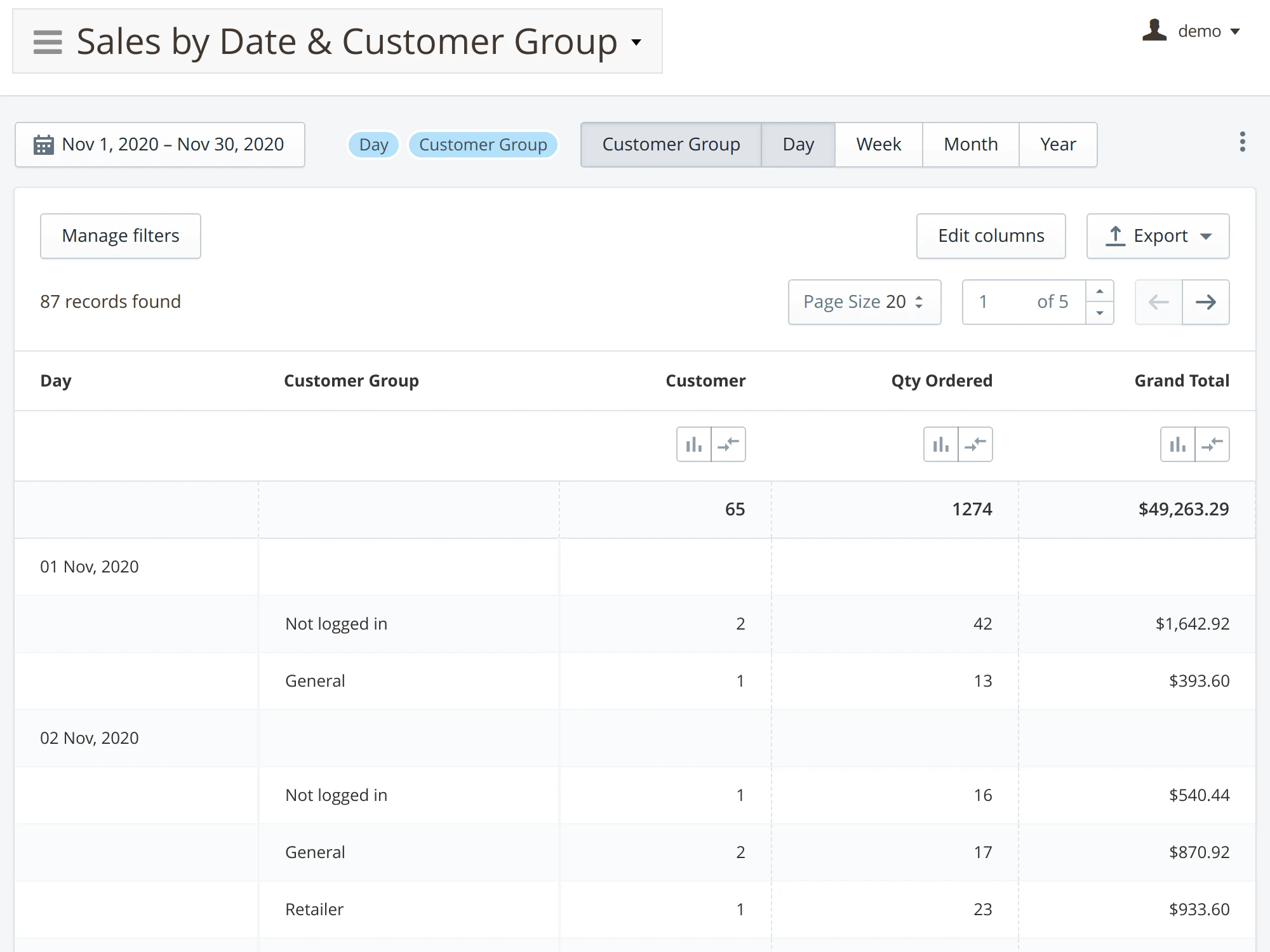The image size is (1270, 952).
Task: Click the calendar icon in the date range selector
Action: click(x=42, y=145)
